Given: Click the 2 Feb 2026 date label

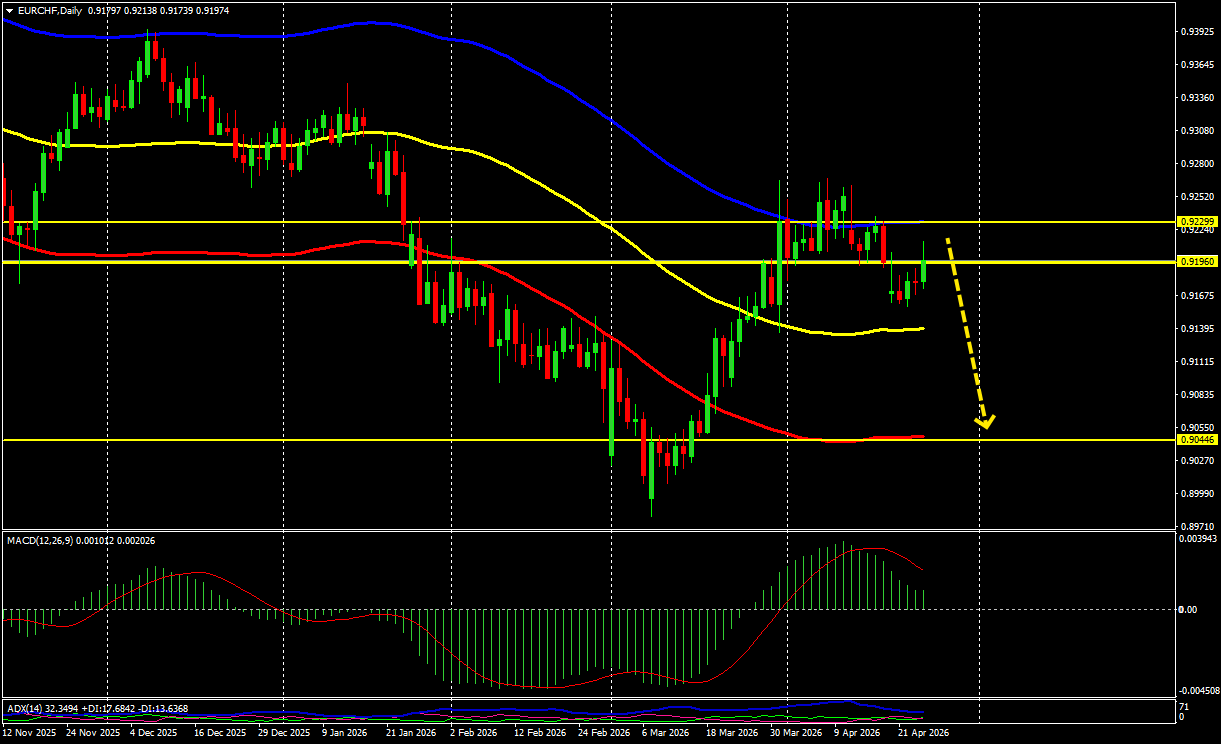Looking at the screenshot, I should [473, 732].
